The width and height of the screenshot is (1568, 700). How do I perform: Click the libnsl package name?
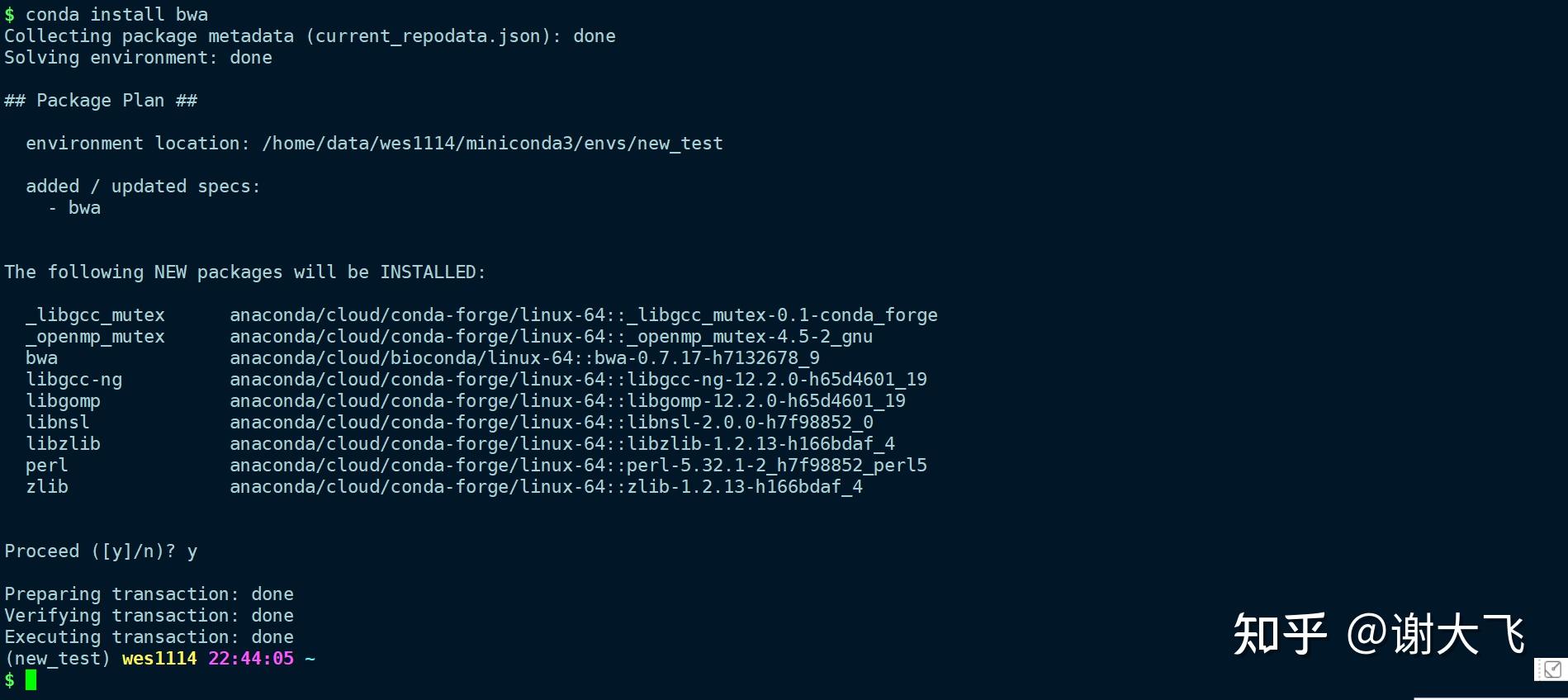[57, 423]
